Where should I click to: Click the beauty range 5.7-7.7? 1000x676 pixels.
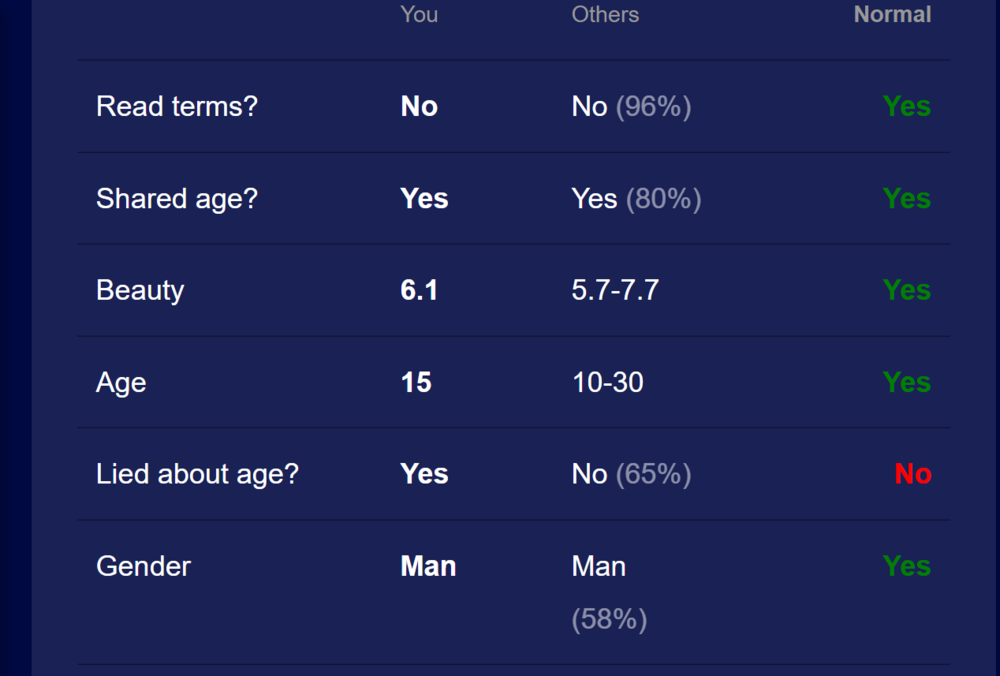(615, 290)
